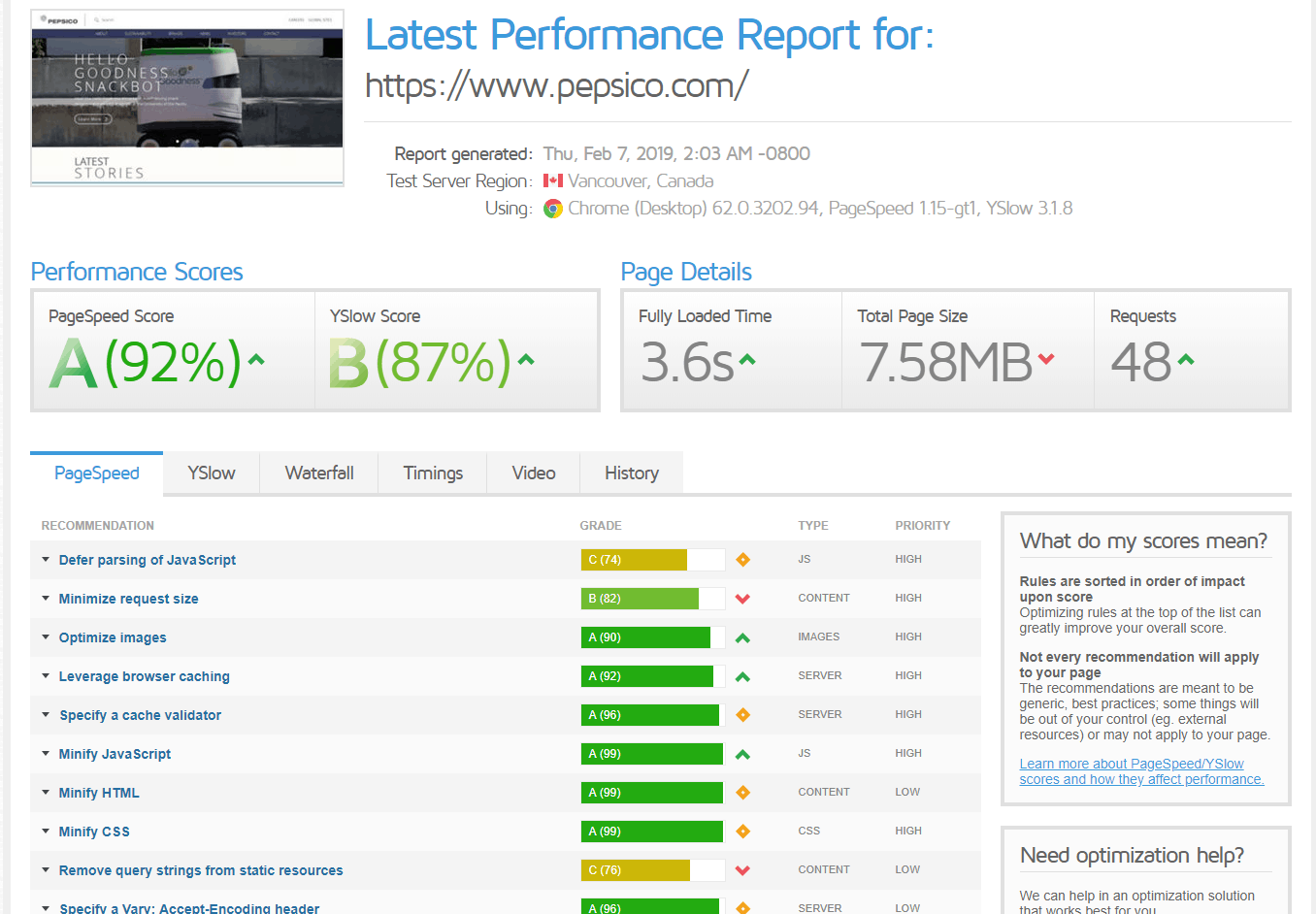Open the Defer parsing of JavaScript recommendation

tap(148, 560)
